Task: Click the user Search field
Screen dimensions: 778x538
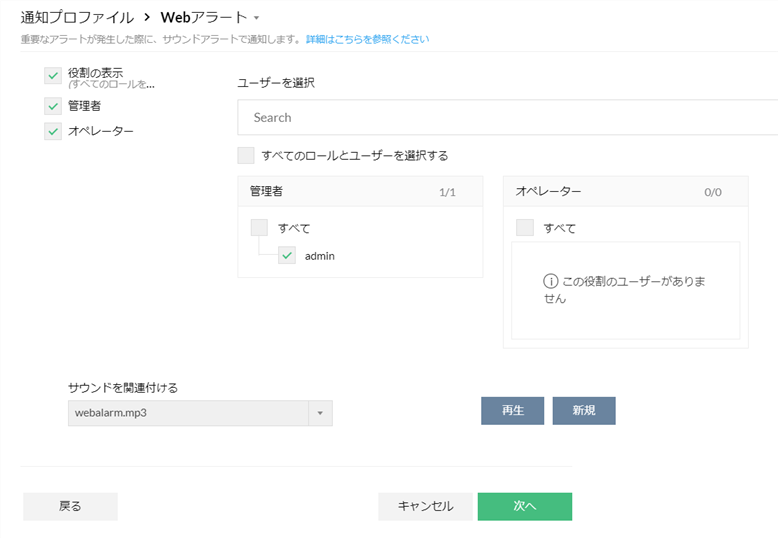Action: click(507, 117)
